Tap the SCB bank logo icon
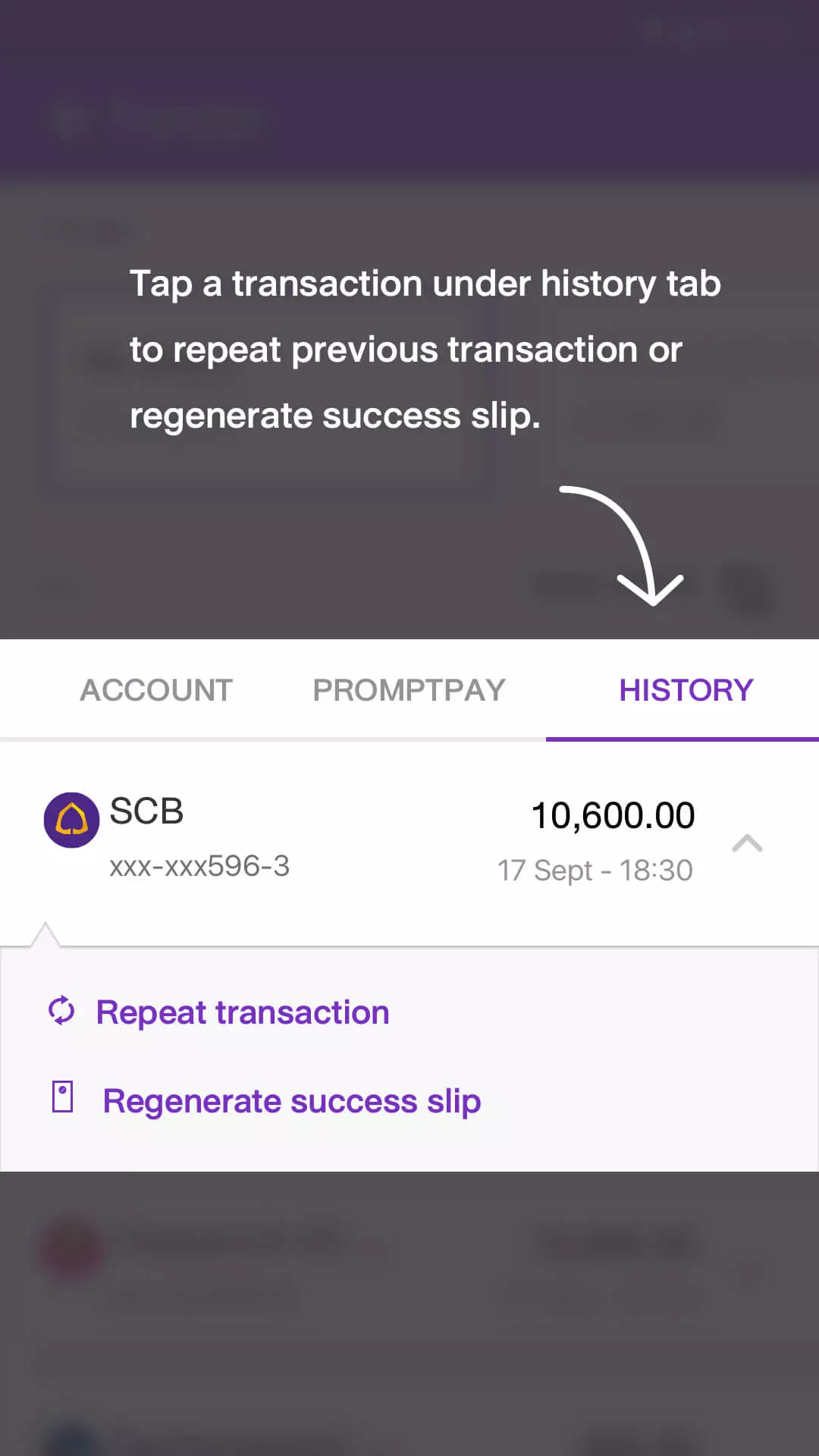819x1456 pixels. 71,820
